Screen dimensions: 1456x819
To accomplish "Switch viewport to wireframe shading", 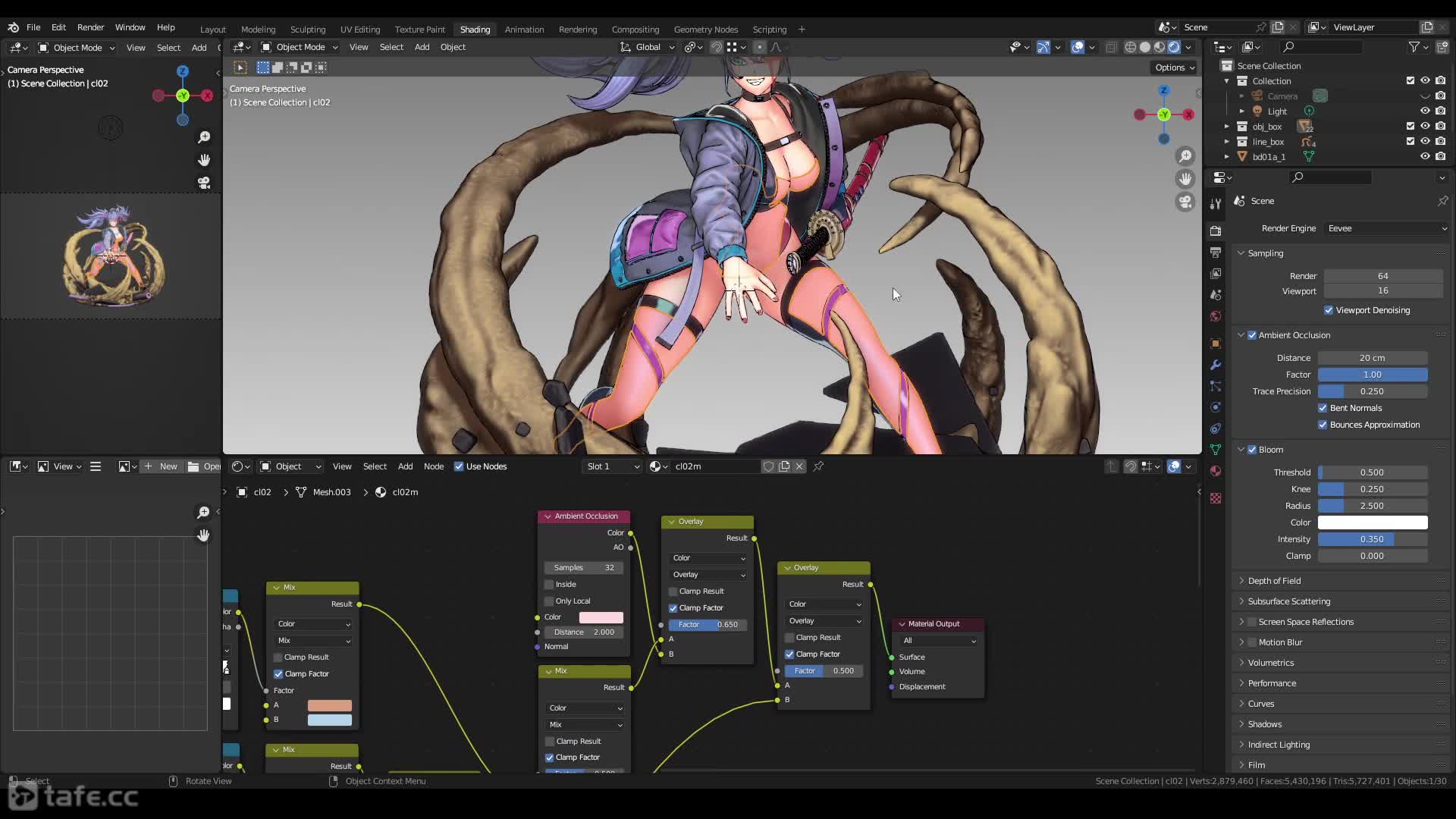I will click(x=1131, y=47).
